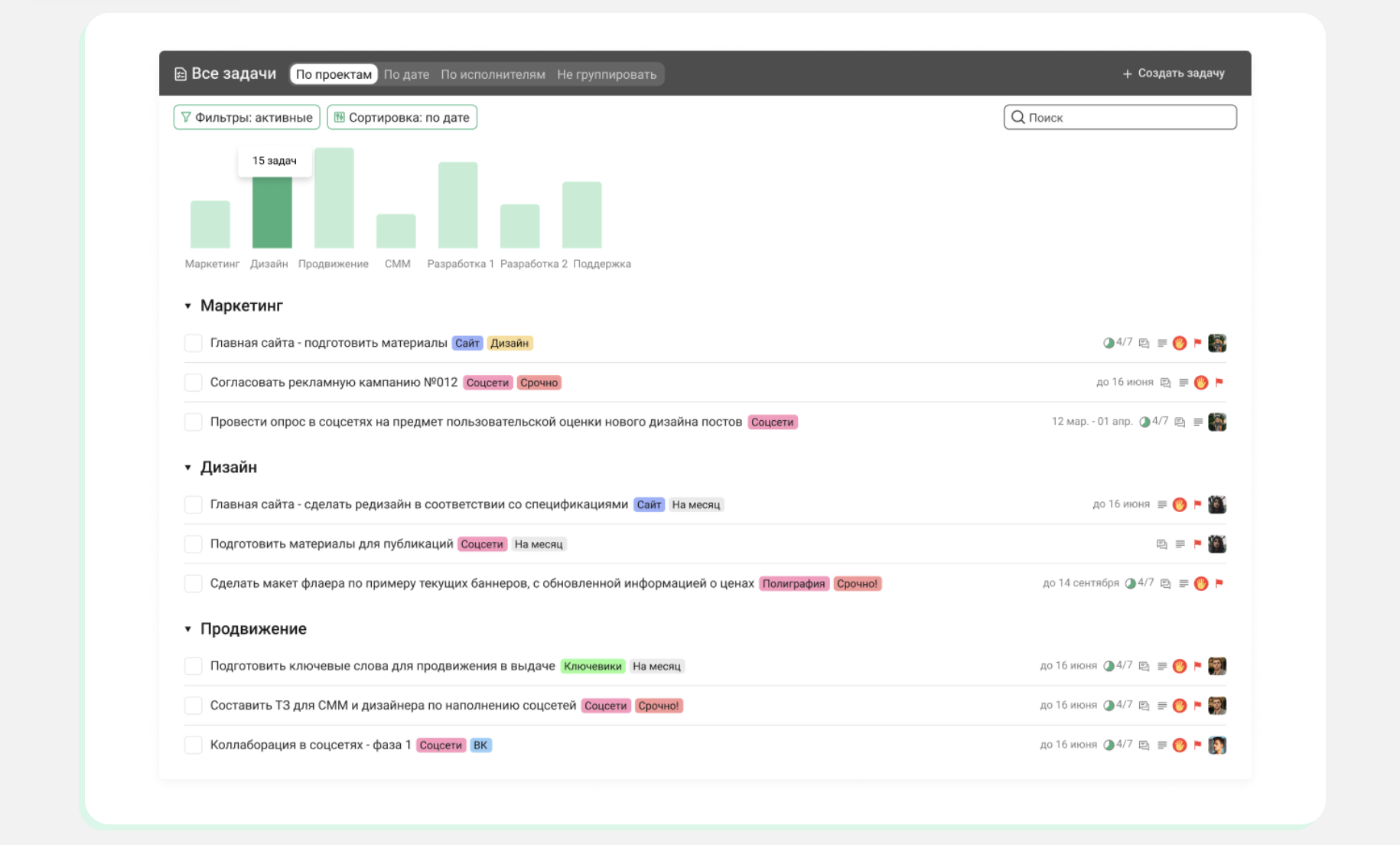1400x845 pixels.
Task: Click the fire icon on 'Сделать макет флаера' task
Action: [x=1201, y=583]
